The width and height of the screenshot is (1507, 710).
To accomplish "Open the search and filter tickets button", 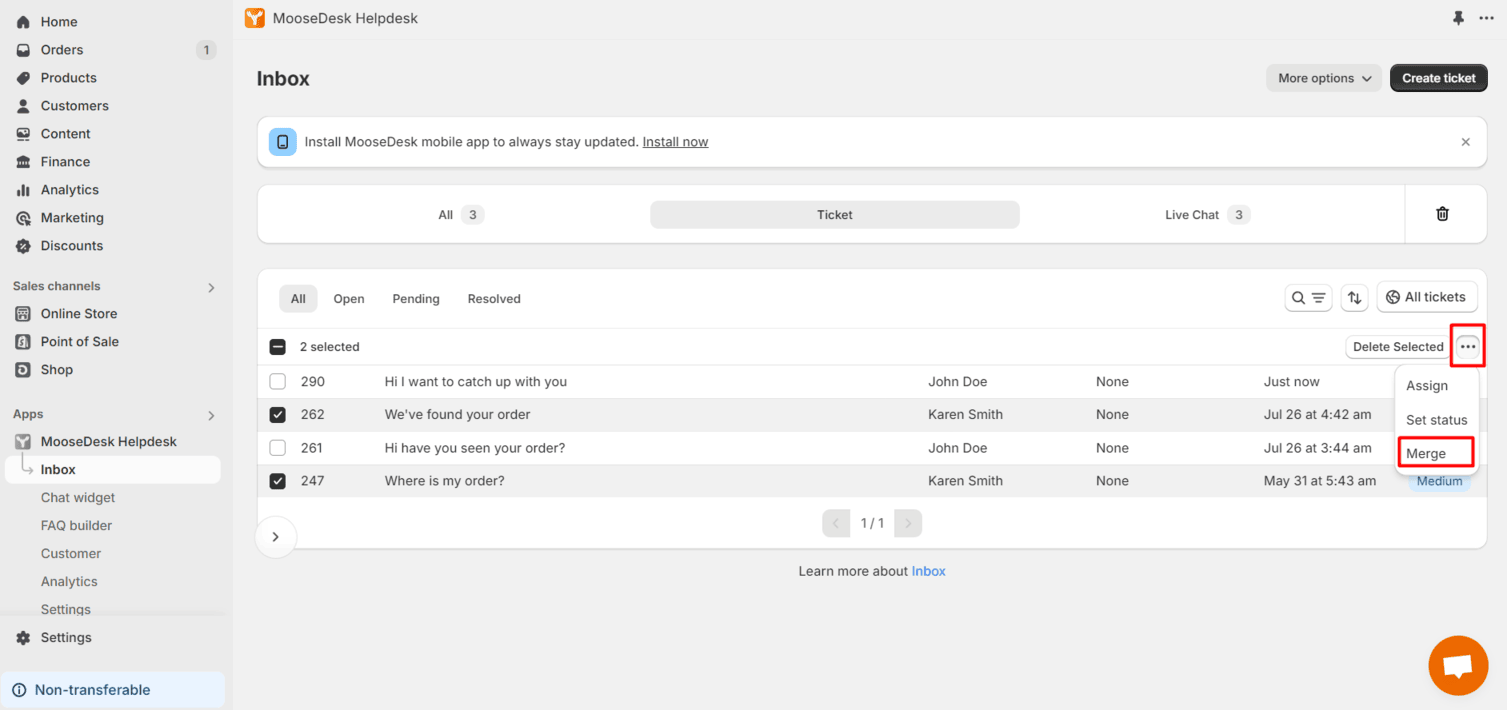I will click(x=1308, y=298).
